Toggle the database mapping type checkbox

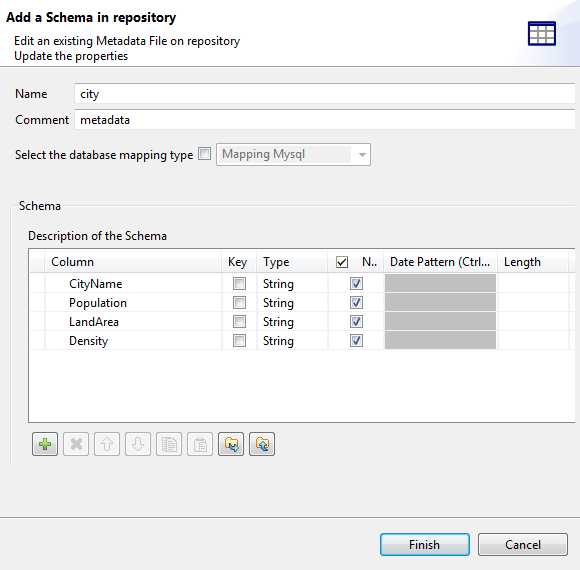pyautogui.click(x=205, y=154)
